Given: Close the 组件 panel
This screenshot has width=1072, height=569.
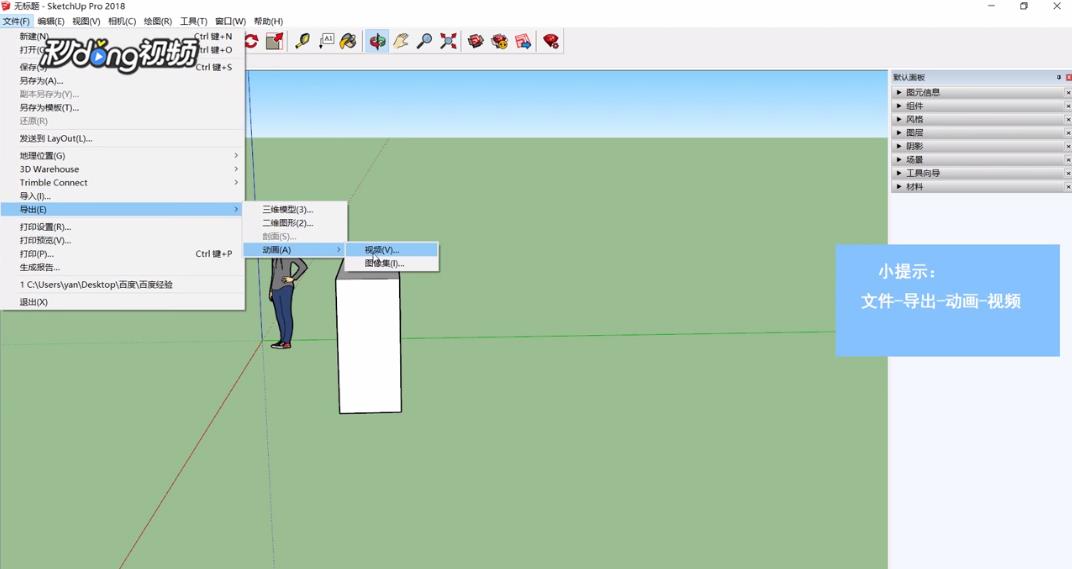Looking at the screenshot, I should coord(1068,106).
